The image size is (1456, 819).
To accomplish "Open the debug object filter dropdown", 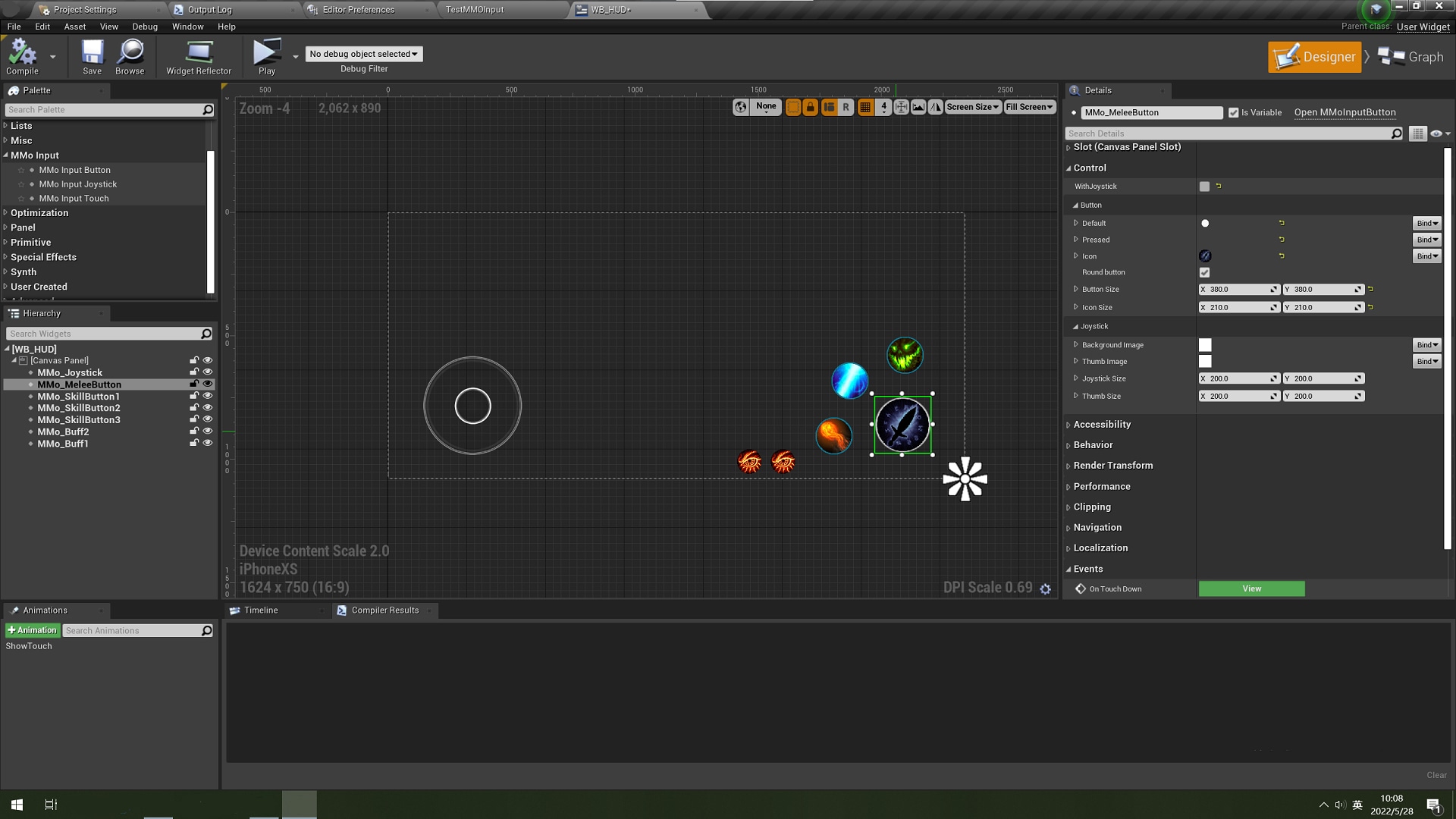I will point(363,54).
